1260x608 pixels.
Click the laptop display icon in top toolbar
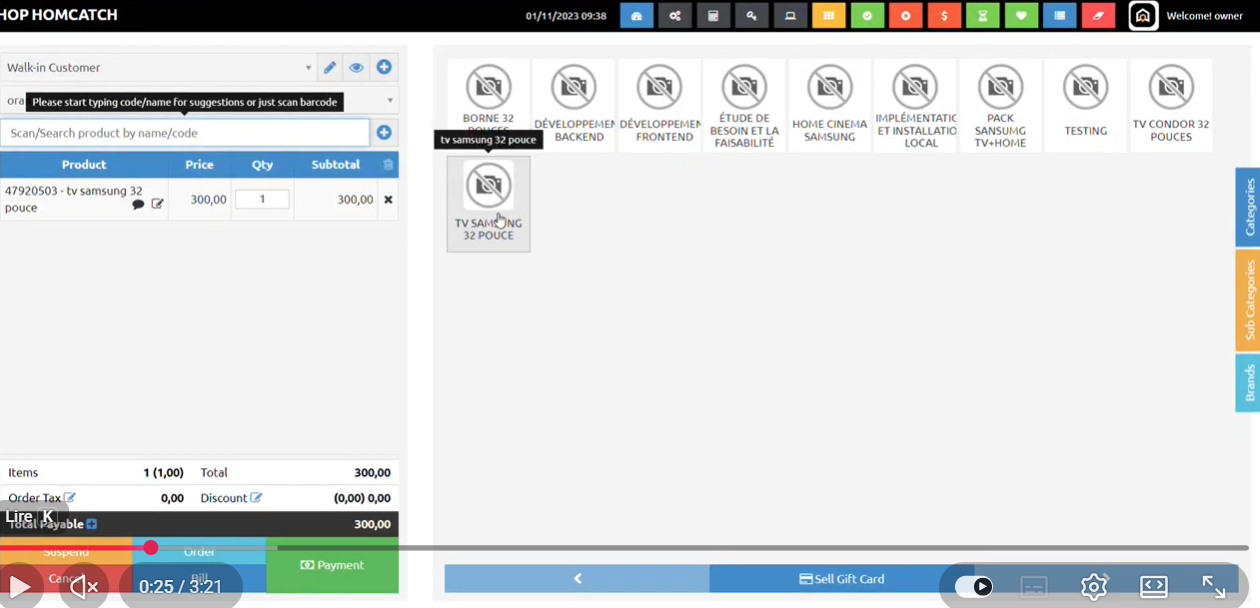(790, 16)
